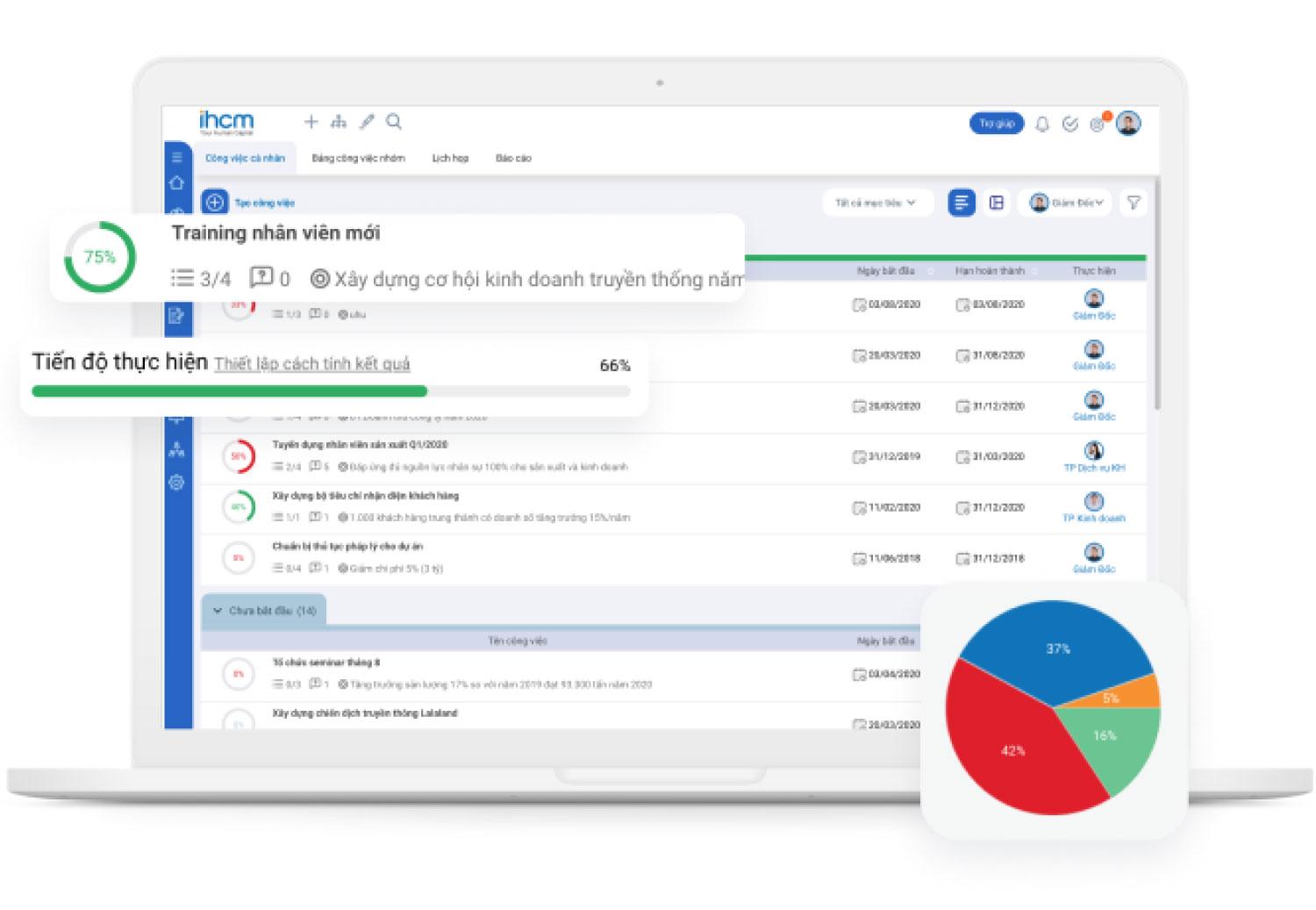1316x910 pixels.
Task: Open the Giám Đốc user dropdown
Action: (1065, 203)
